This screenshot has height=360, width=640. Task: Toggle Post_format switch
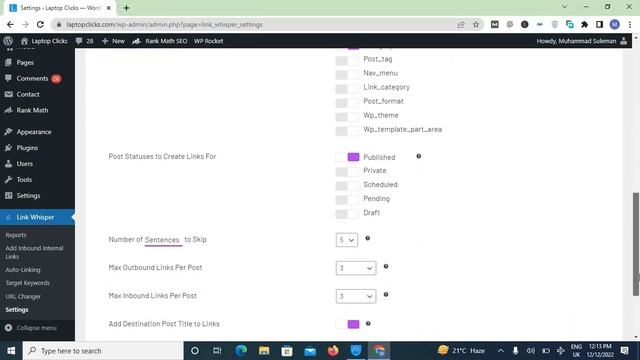tap(347, 102)
